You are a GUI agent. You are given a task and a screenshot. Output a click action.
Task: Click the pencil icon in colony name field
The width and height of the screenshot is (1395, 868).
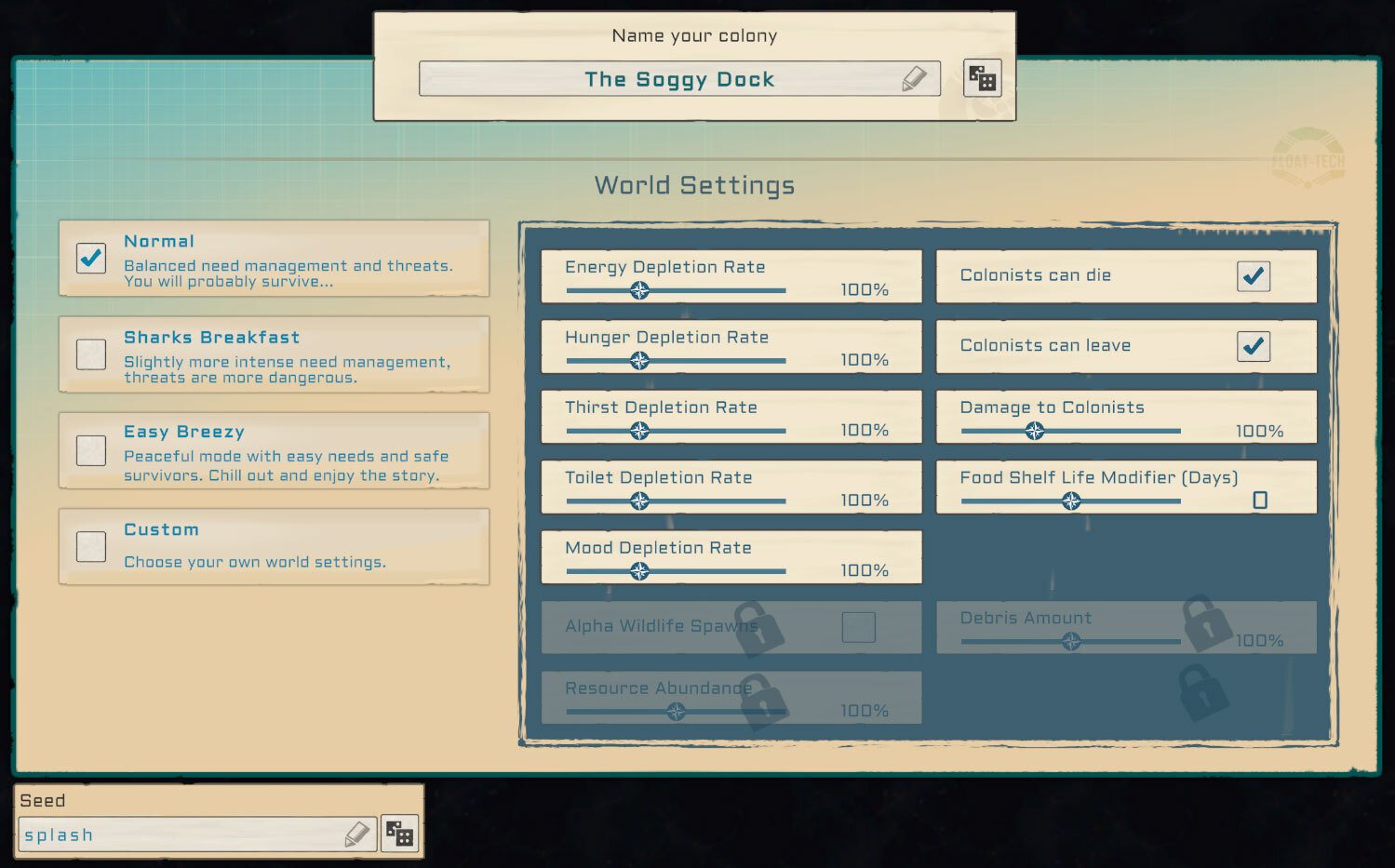click(914, 79)
